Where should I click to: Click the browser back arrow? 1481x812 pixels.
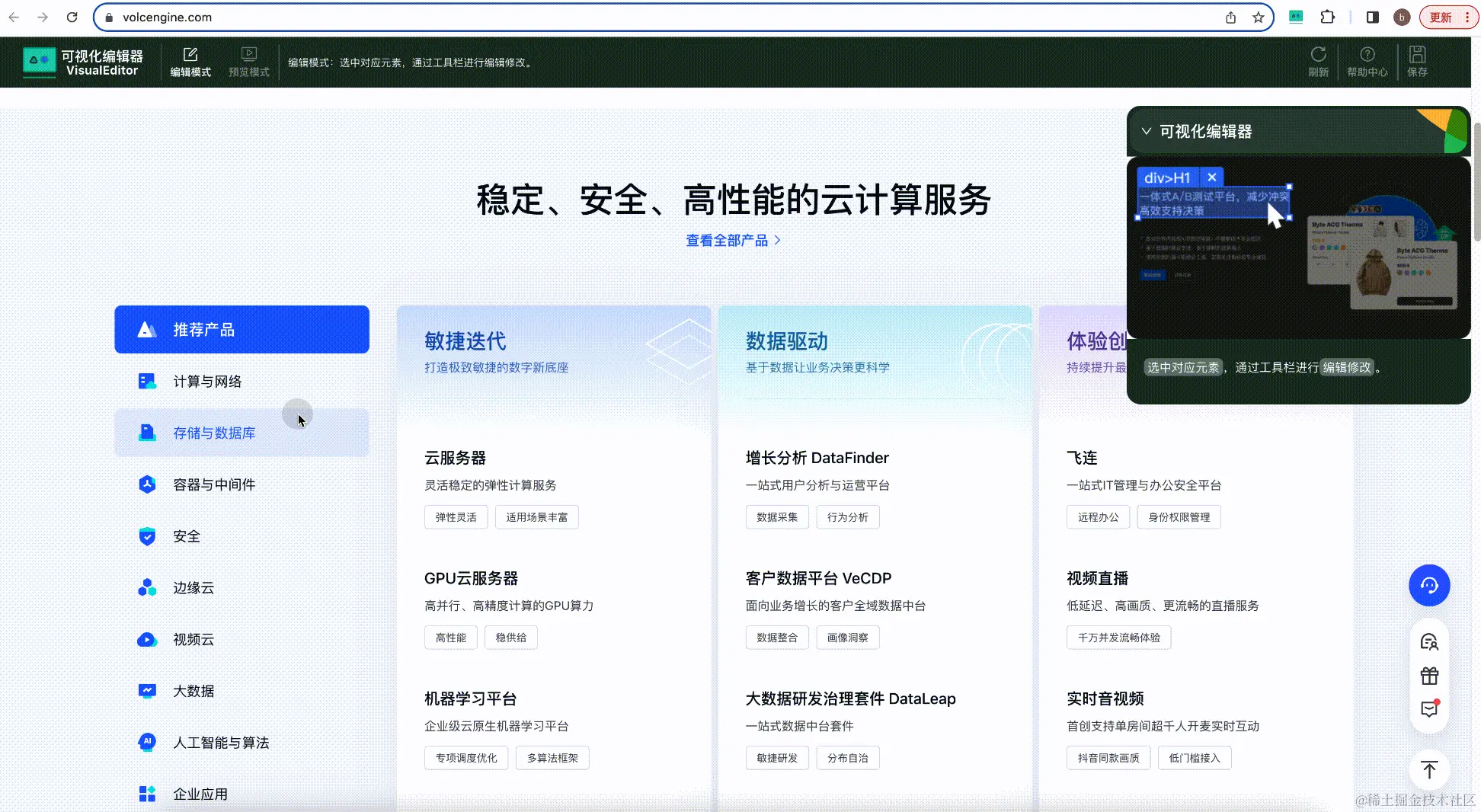(x=14, y=17)
